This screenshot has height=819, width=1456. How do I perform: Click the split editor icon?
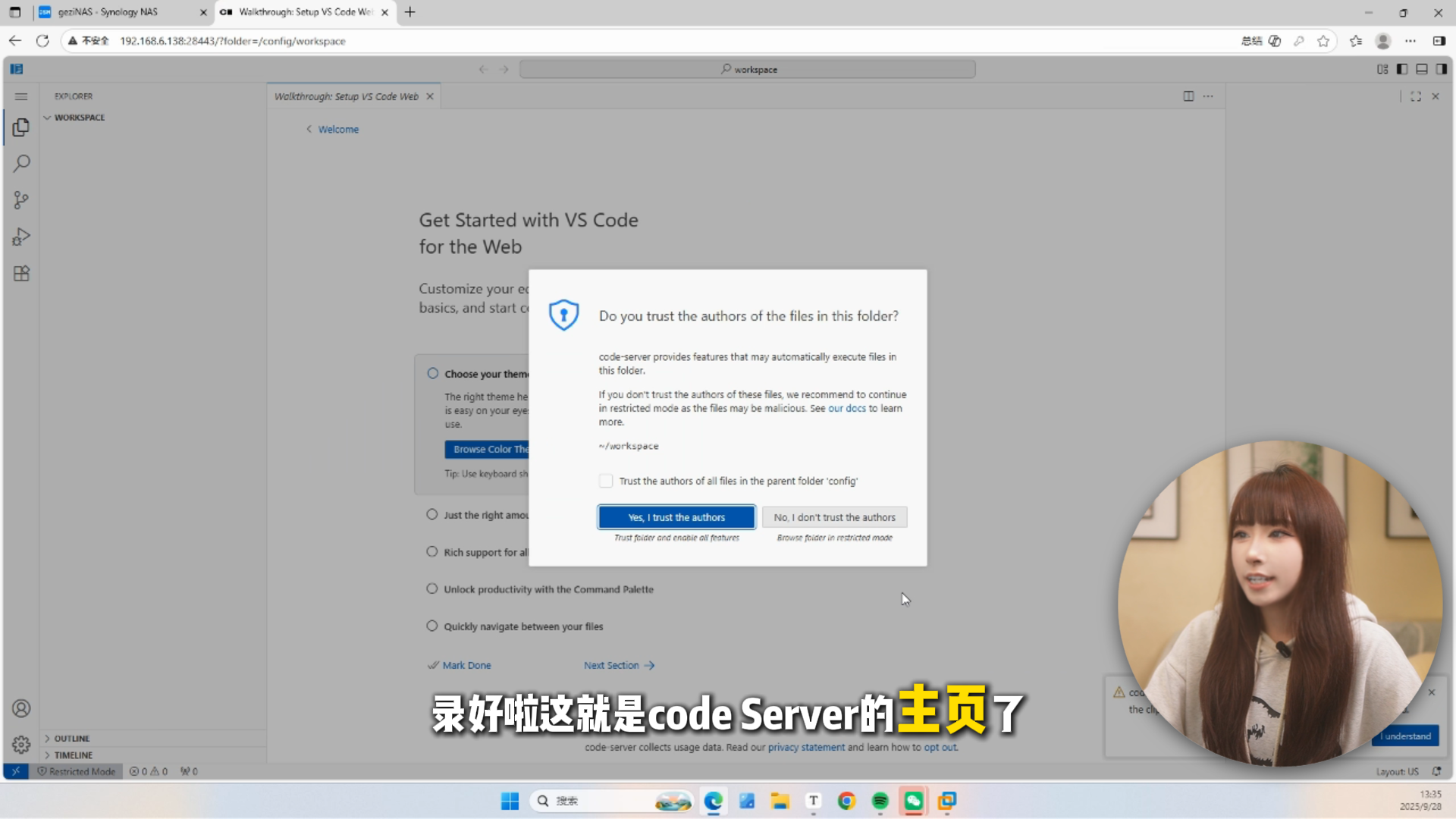click(x=1188, y=96)
